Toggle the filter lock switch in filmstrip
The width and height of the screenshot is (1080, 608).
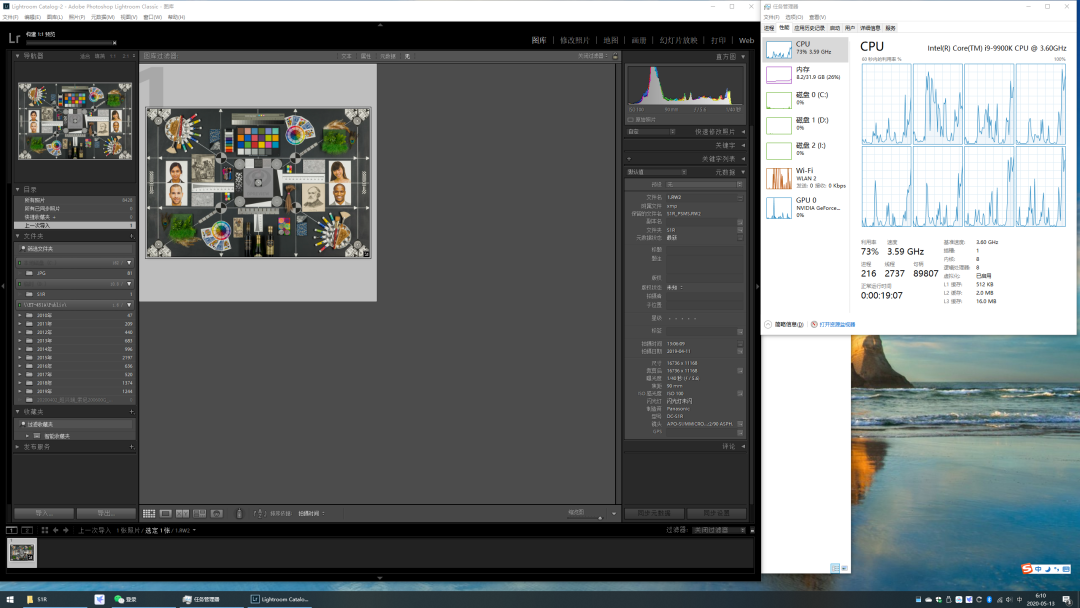(x=753, y=530)
